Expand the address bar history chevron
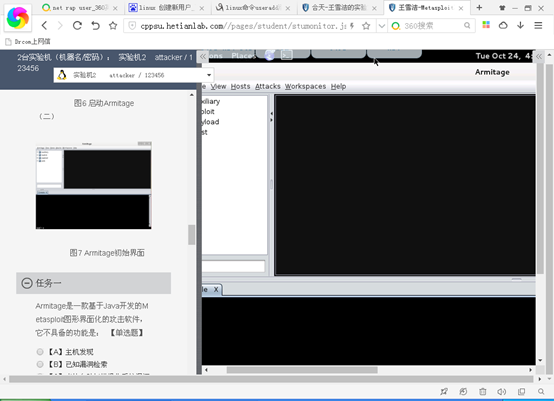The width and height of the screenshot is (554, 401). pos(382,25)
